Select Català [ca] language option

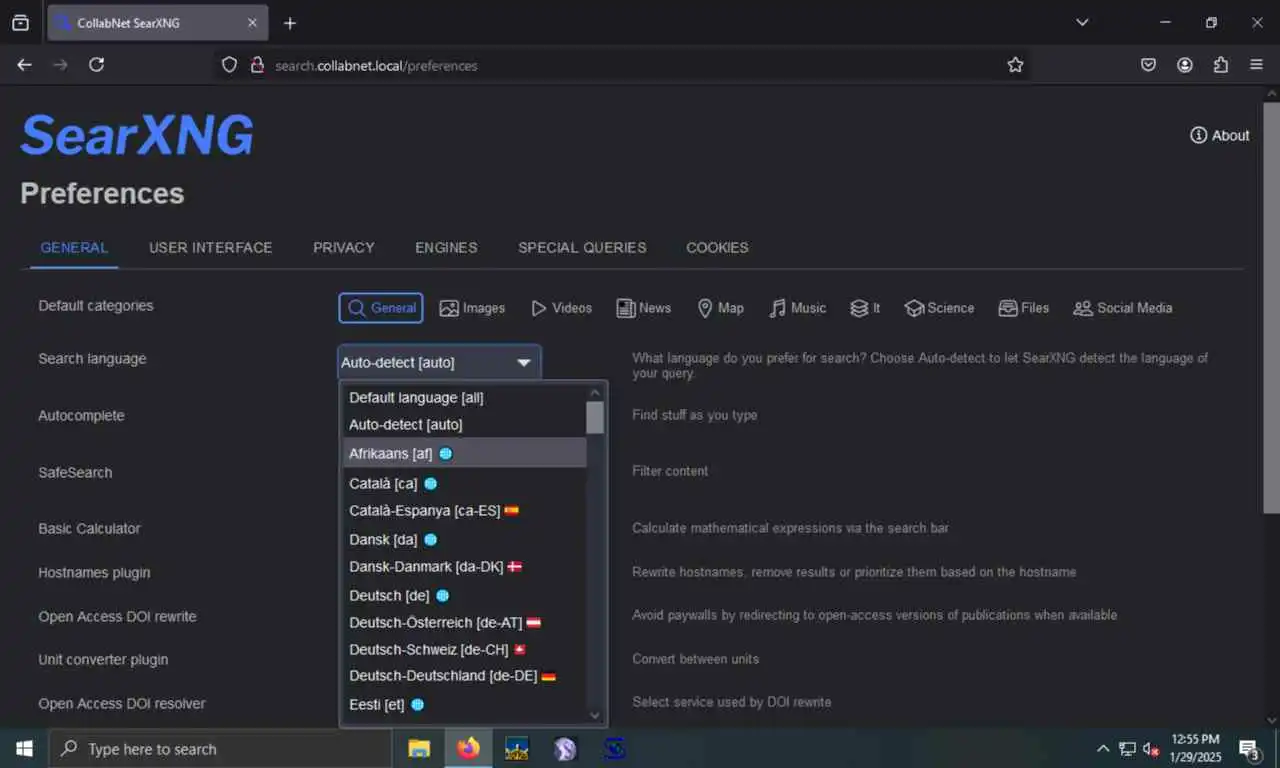pos(464,483)
